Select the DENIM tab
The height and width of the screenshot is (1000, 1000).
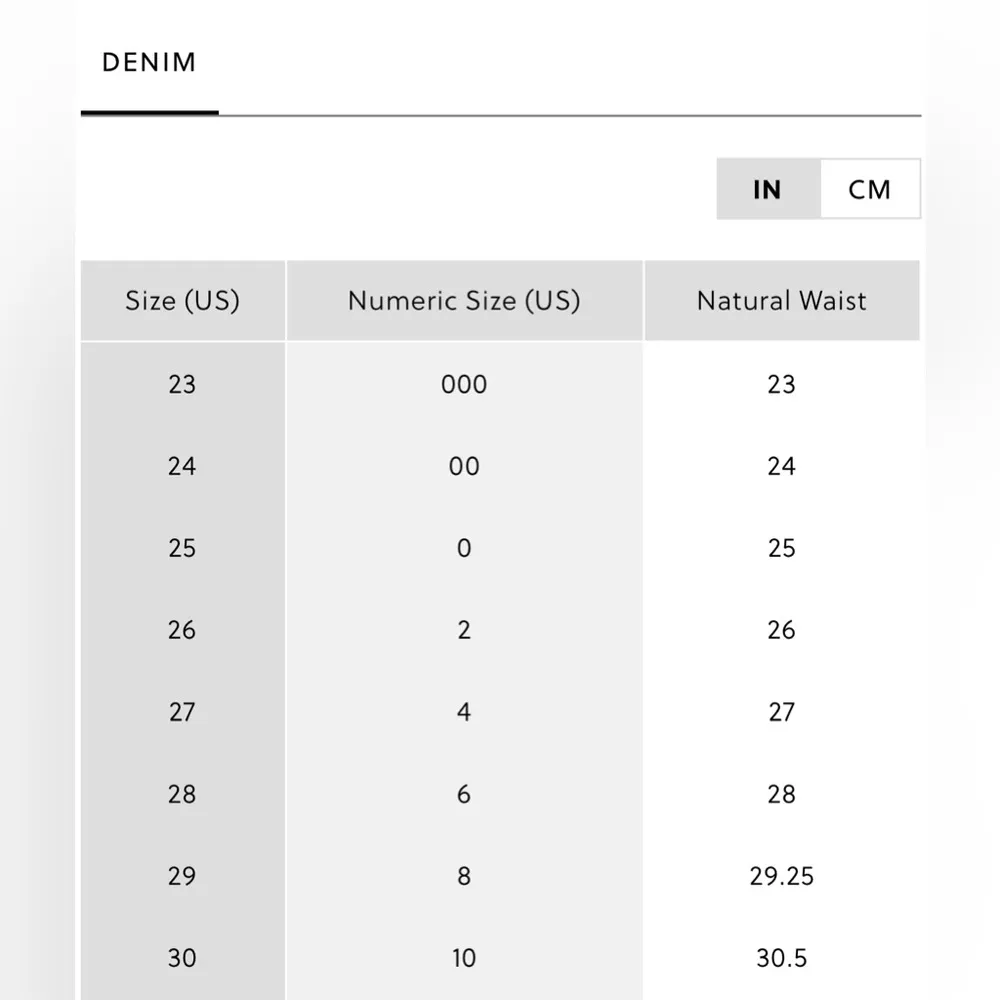149,63
